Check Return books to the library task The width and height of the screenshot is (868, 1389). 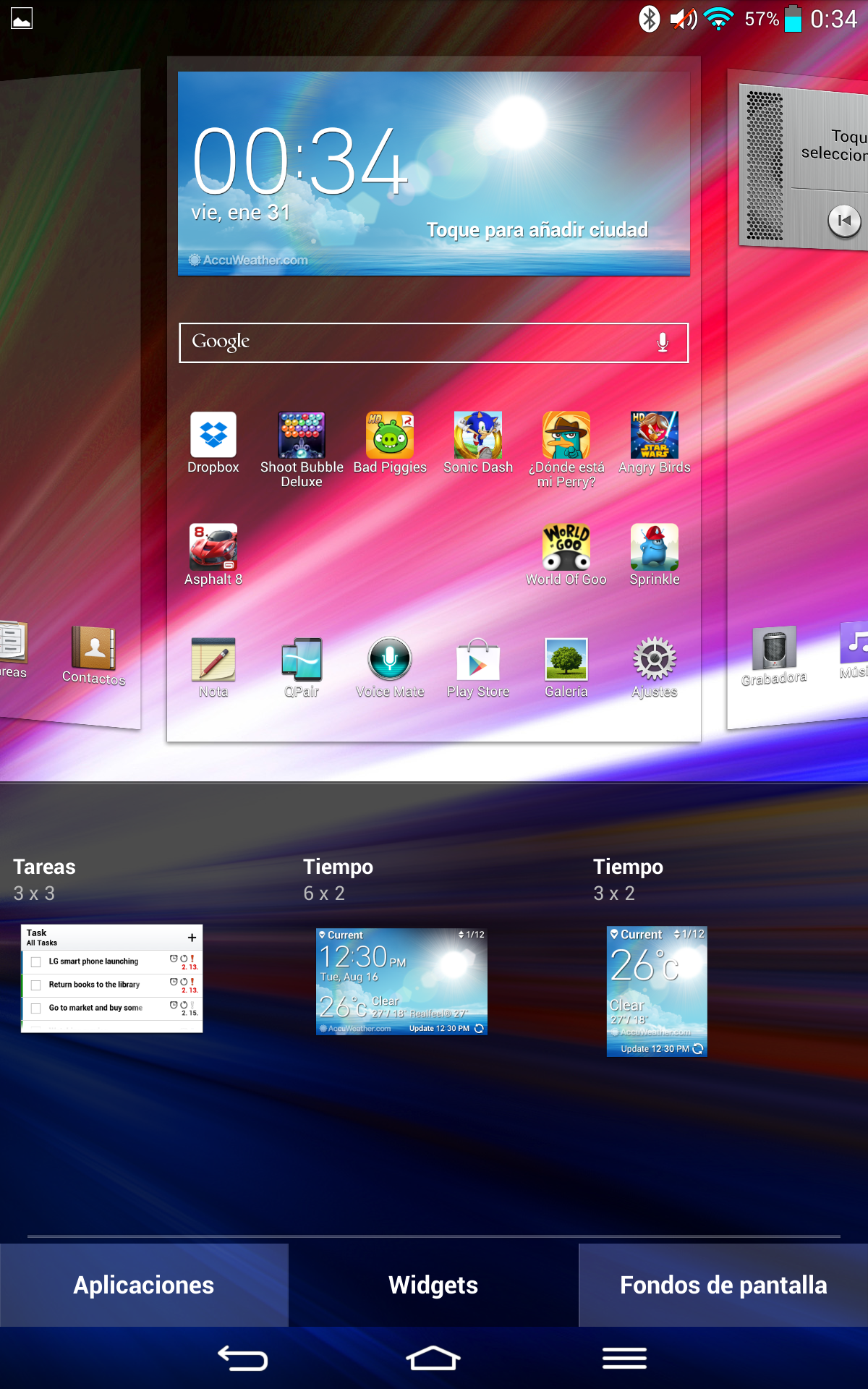pos(35,985)
